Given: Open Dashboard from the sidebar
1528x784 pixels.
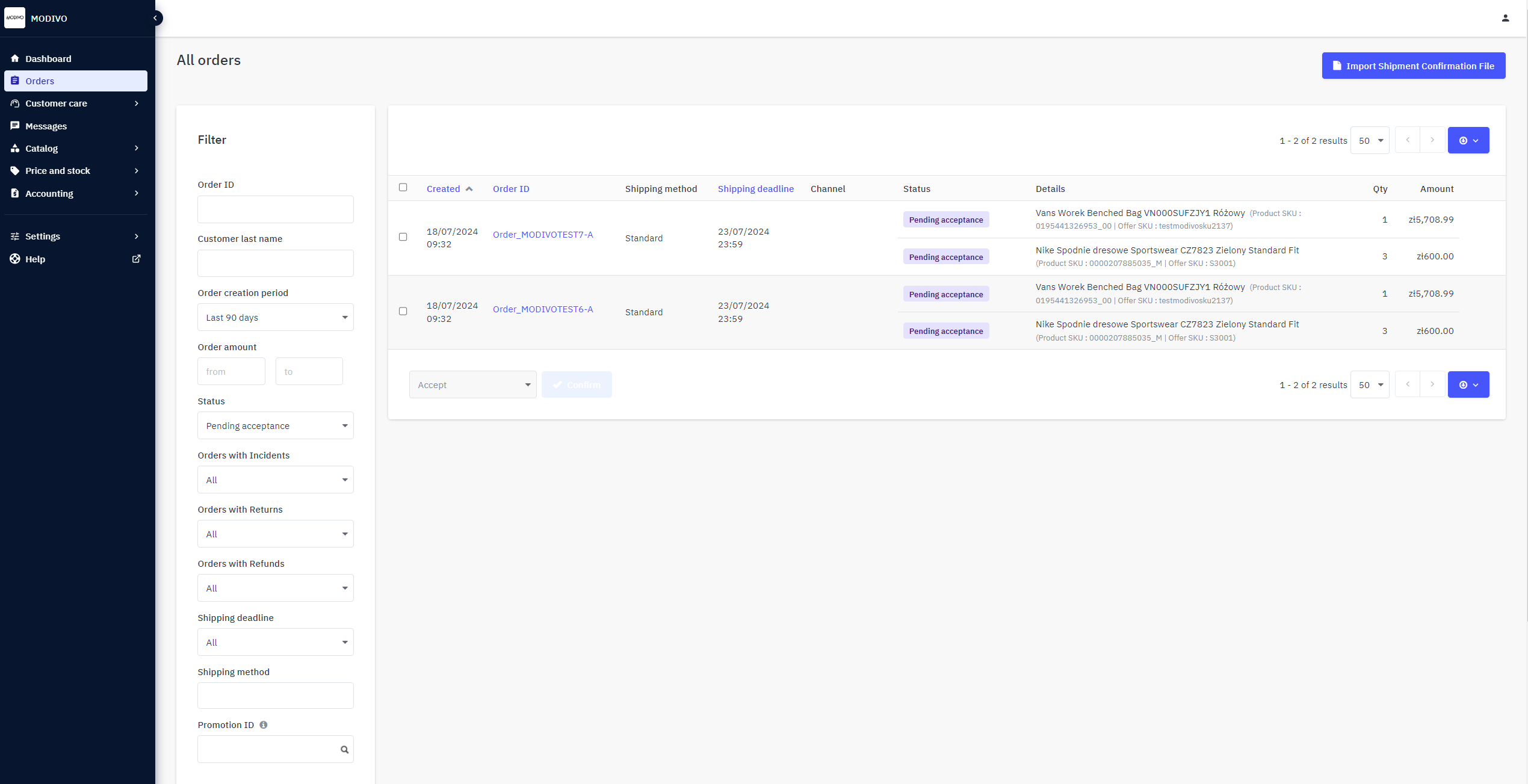Looking at the screenshot, I should (48, 59).
